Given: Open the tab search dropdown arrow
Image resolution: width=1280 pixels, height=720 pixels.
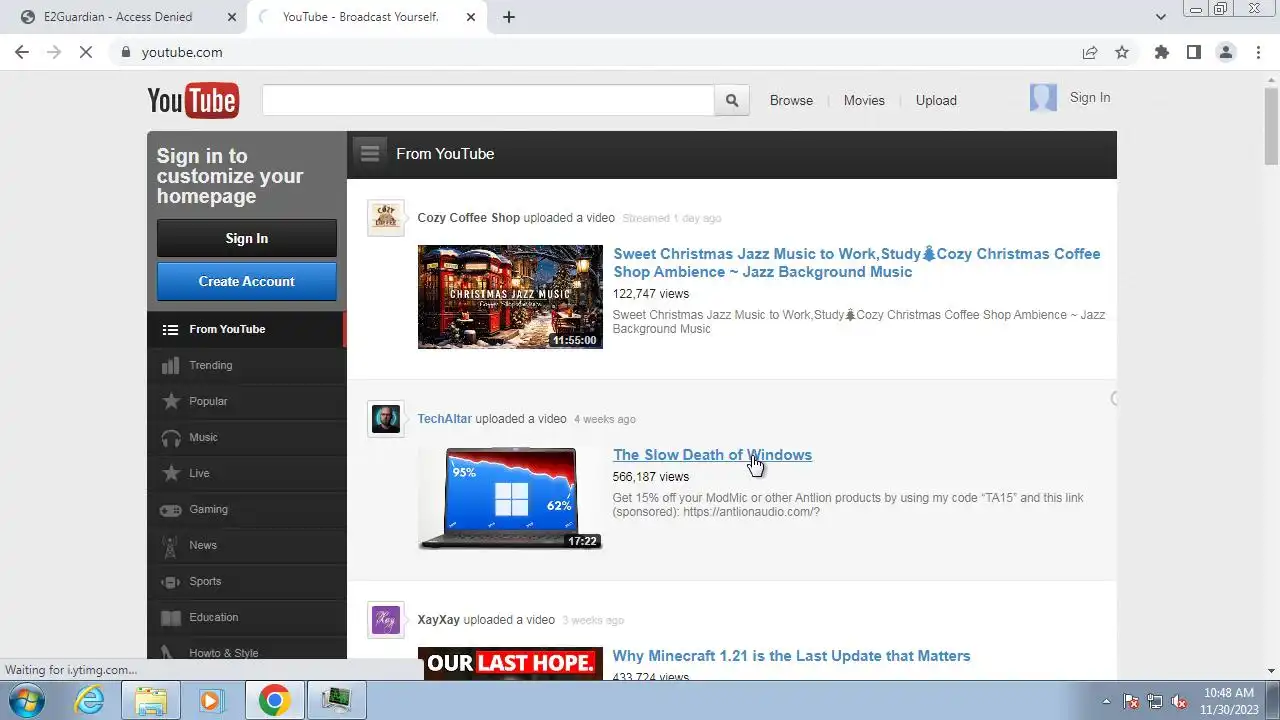Looking at the screenshot, I should pos(1161,17).
